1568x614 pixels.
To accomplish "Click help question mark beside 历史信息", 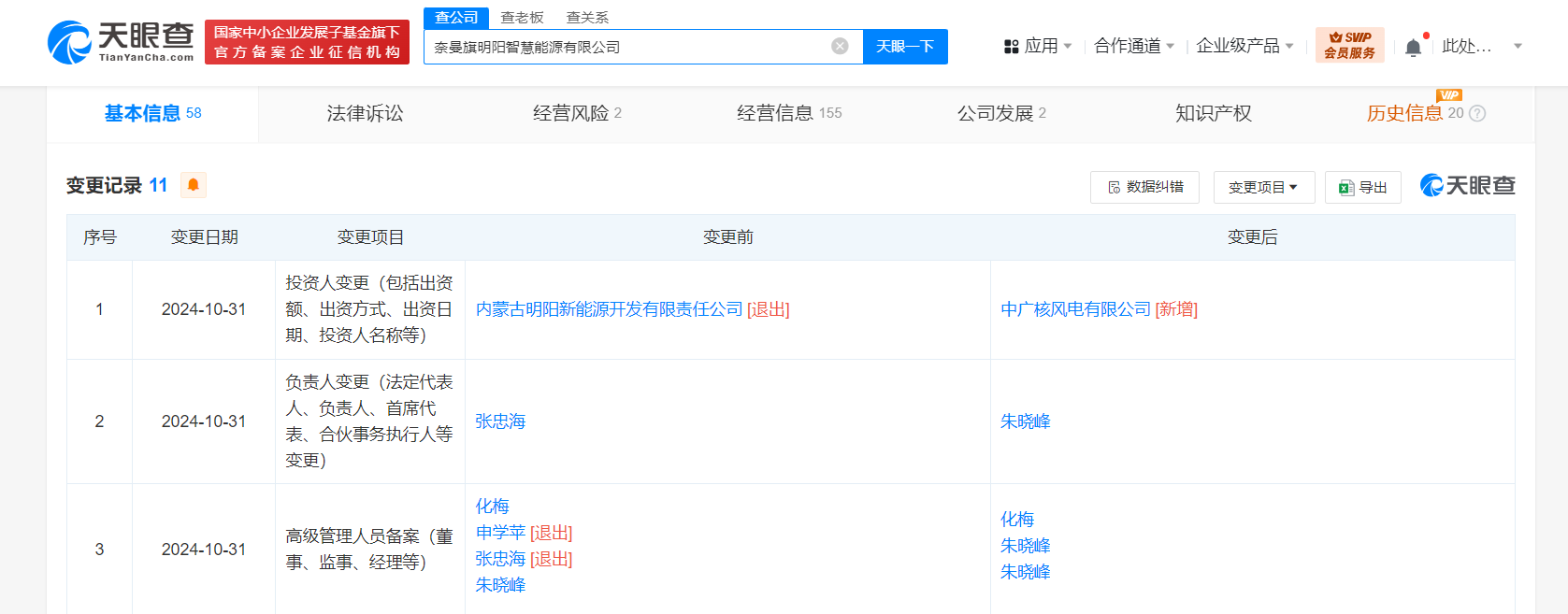I will click(1477, 113).
